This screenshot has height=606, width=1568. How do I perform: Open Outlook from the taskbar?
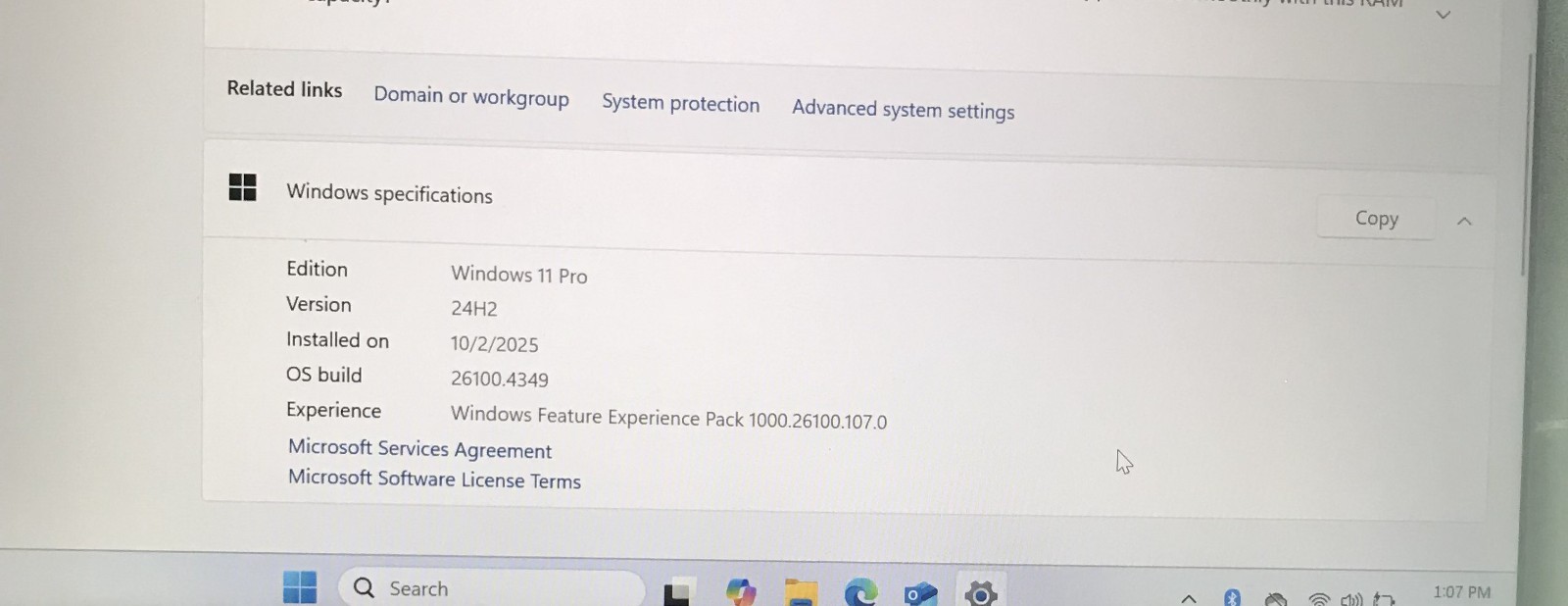coord(920,593)
